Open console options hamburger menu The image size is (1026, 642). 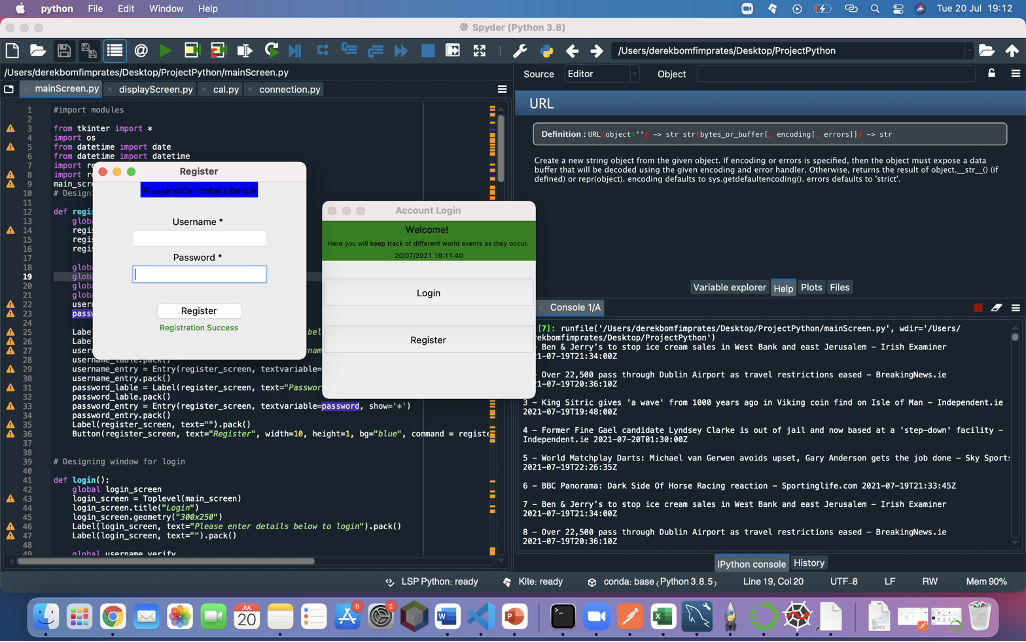coord(1016,308)
